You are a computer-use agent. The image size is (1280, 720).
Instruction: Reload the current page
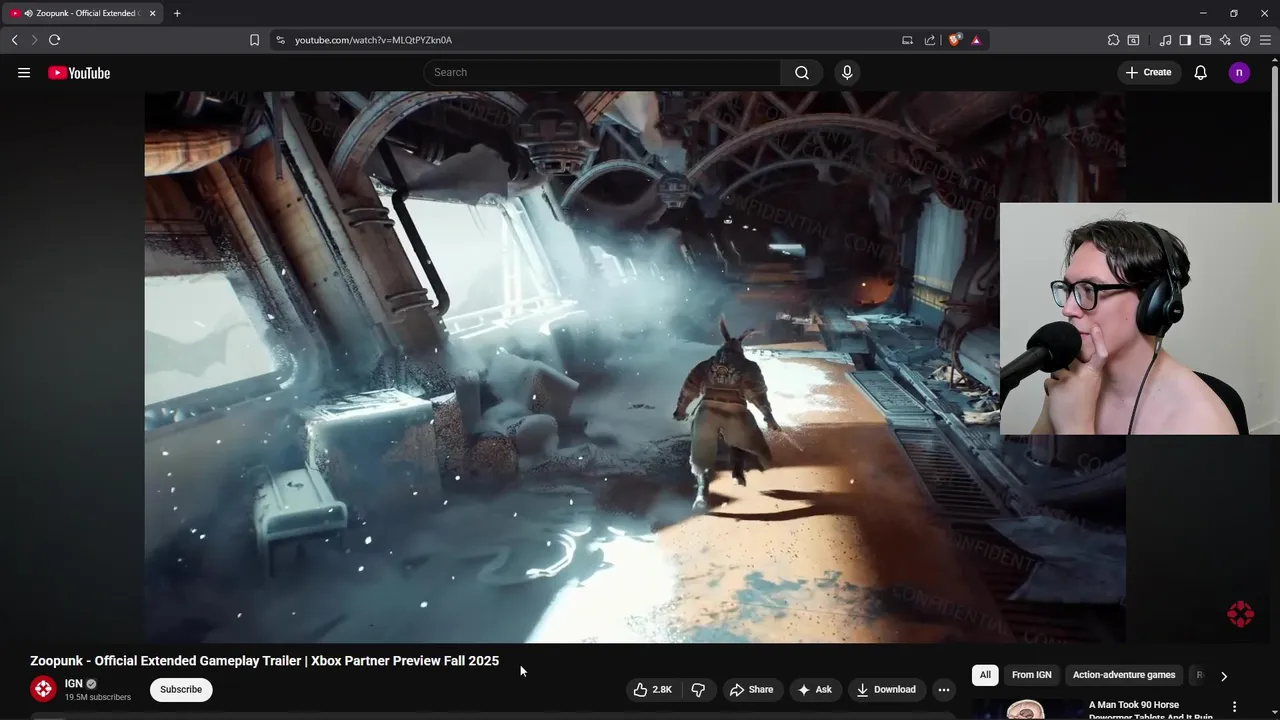tap(54, 40)
